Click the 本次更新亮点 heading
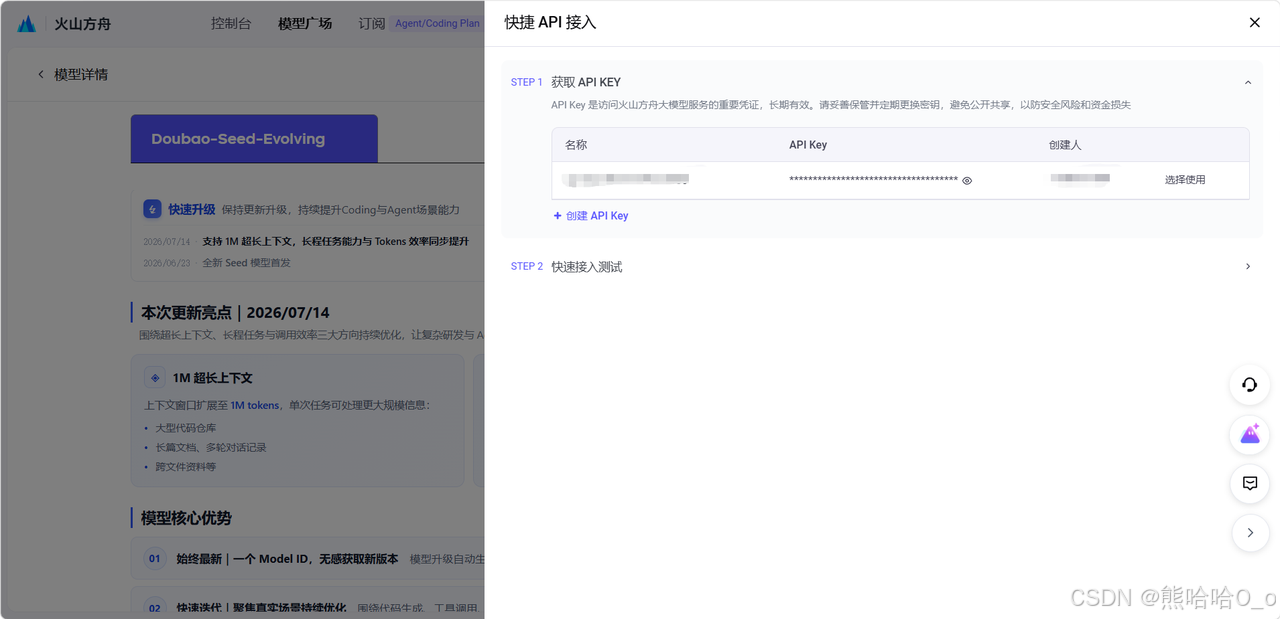Image resolution: width=1280 pixels, height=619 pixels. (x=235, y=312)
